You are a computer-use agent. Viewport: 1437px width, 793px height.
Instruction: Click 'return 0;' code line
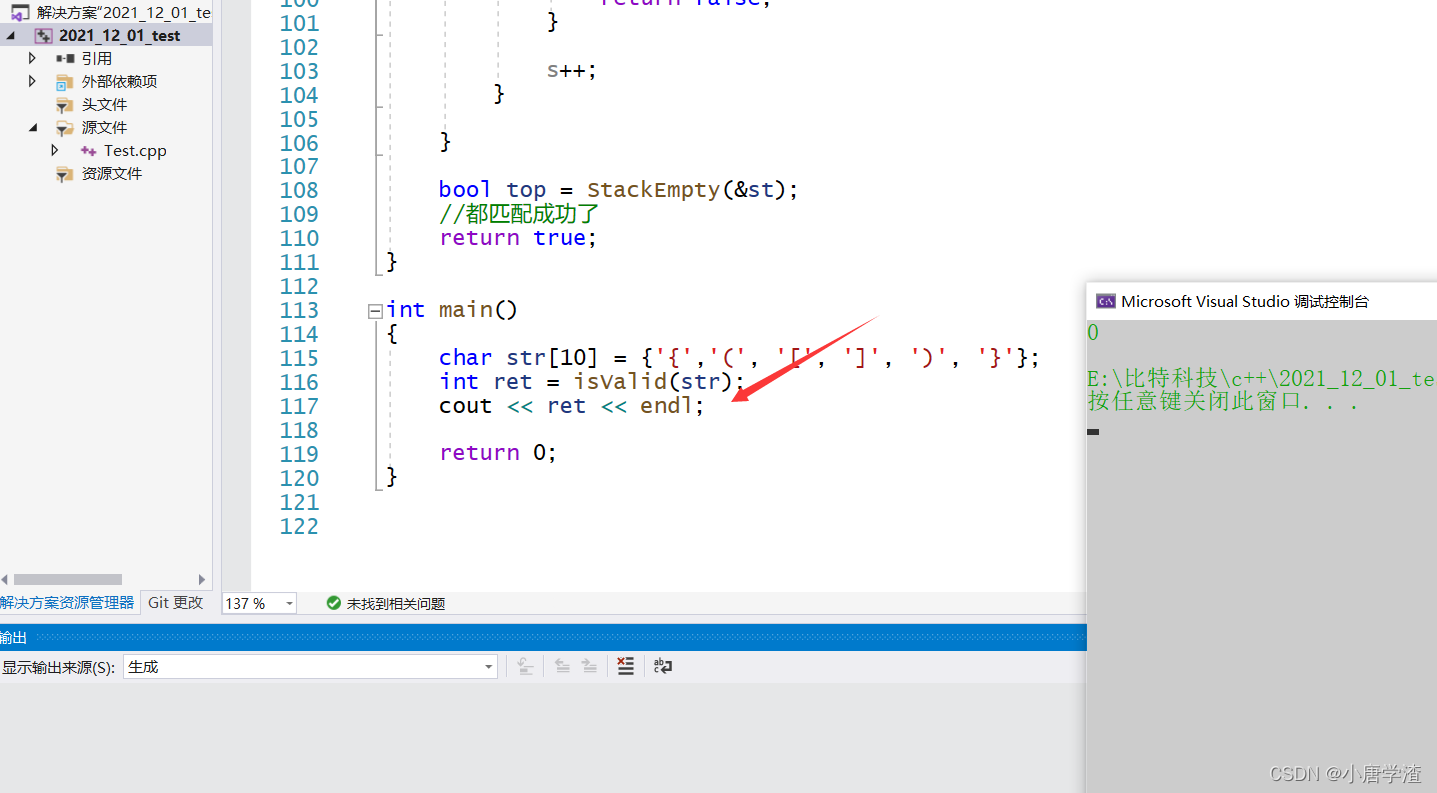click(498, 453)
